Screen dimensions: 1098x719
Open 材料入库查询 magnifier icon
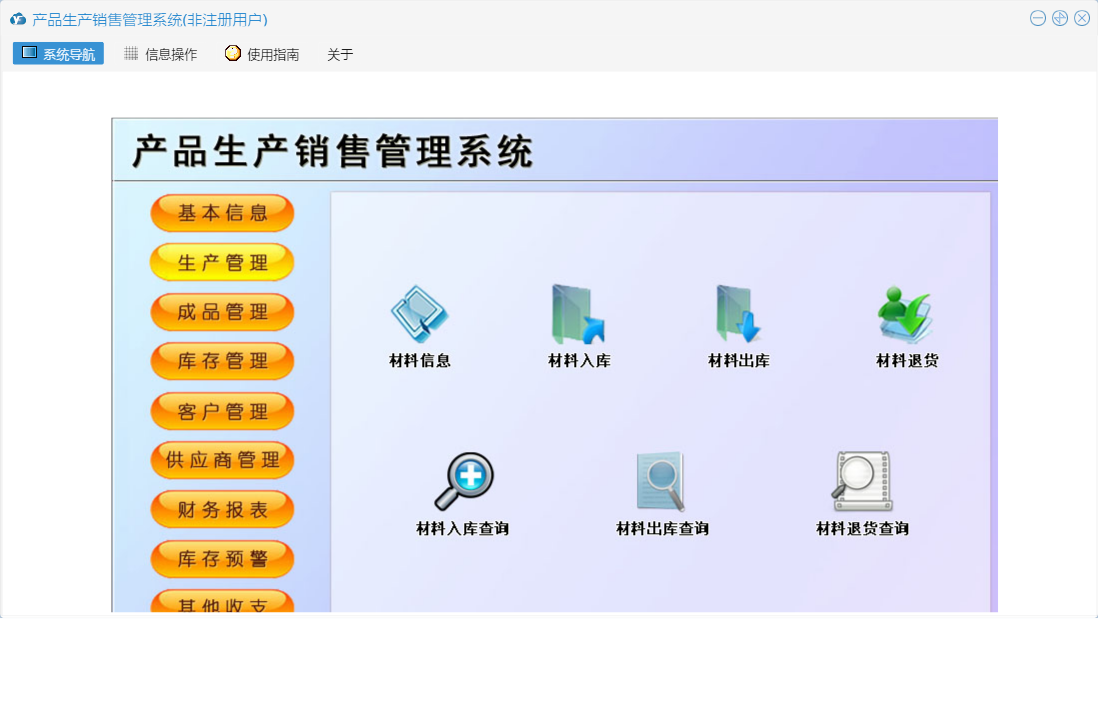point(463,483)
